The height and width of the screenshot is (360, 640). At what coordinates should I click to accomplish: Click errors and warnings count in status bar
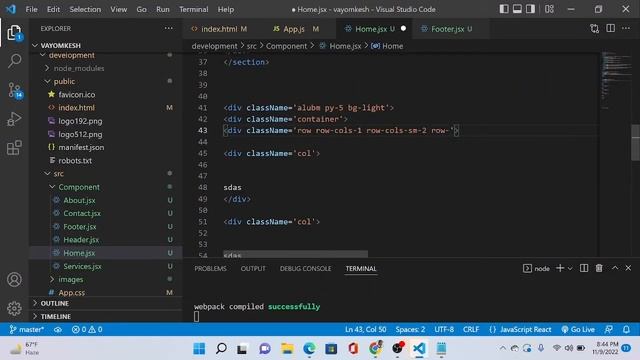[x=87, y=329]
